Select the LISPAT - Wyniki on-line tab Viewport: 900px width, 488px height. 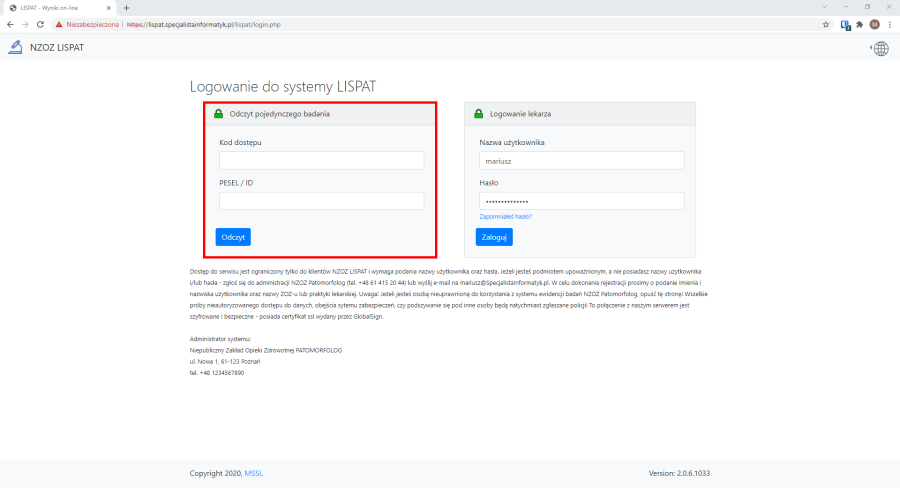(x=55, y=8)
